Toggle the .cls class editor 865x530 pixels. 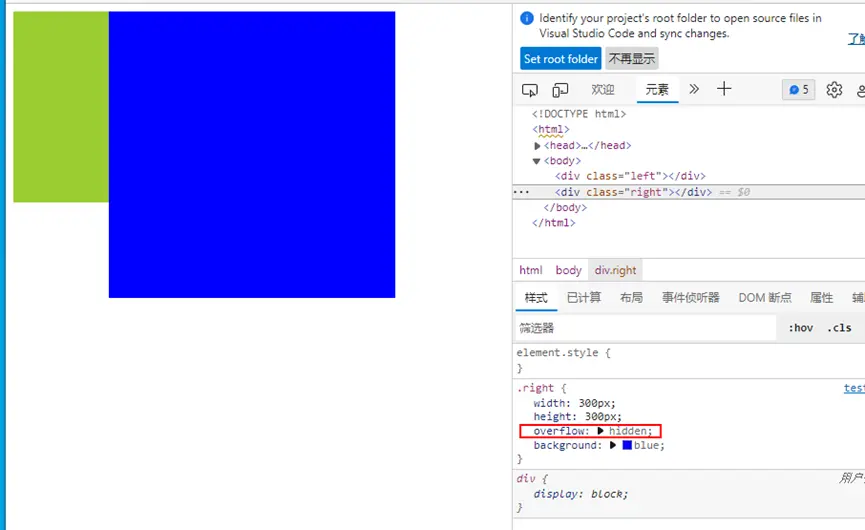coord(839,328)
